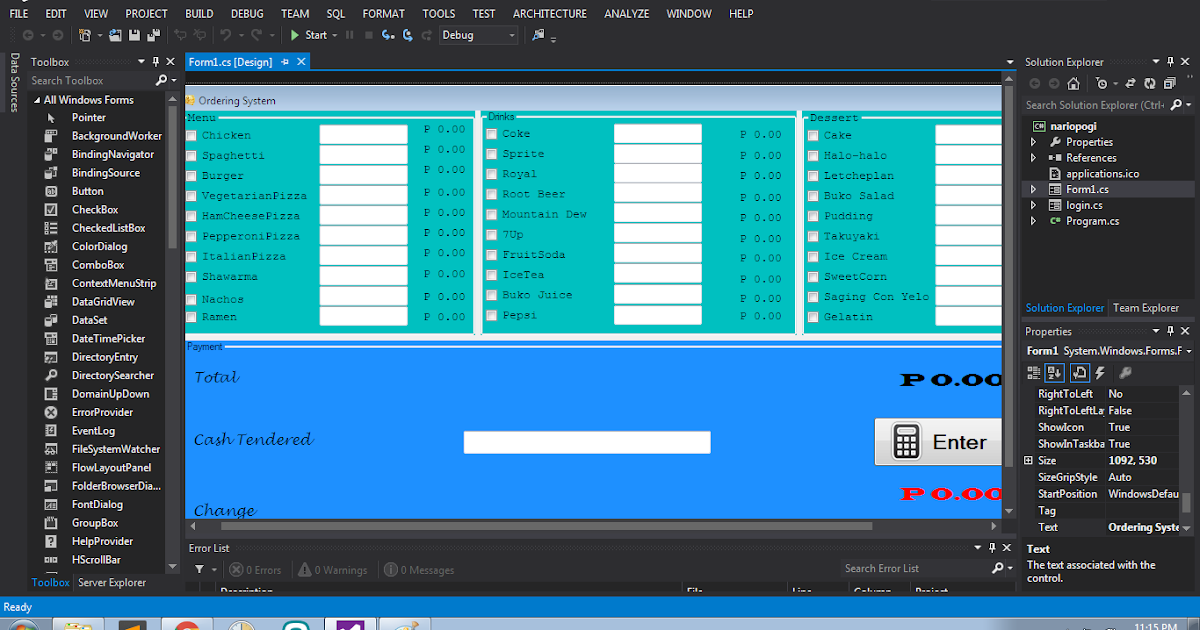Click inside the Cash Tendered text box
This screenshot has width=1200, height=630.
pos(587,442)
